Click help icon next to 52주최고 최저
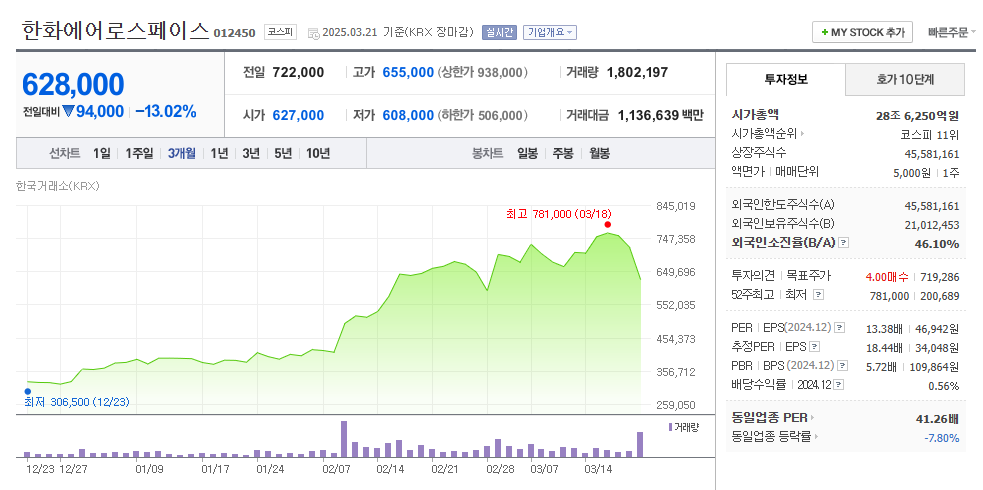Viewport: 983px width, 490px height. (818, 295)
